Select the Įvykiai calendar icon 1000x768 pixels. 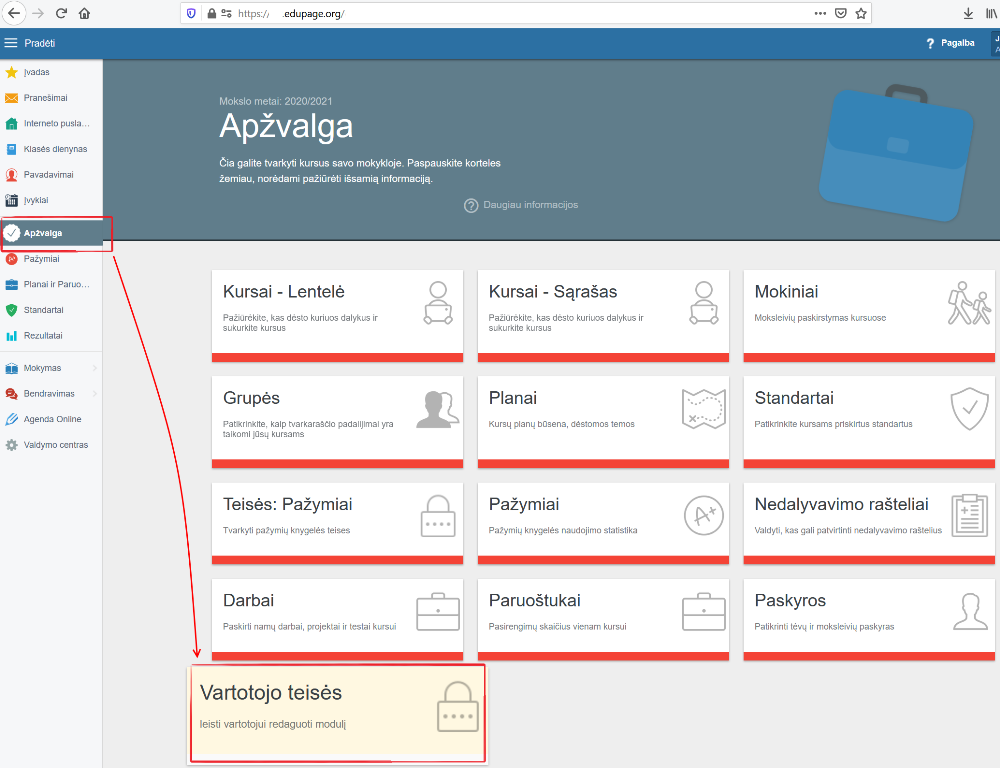coord(11,200)
